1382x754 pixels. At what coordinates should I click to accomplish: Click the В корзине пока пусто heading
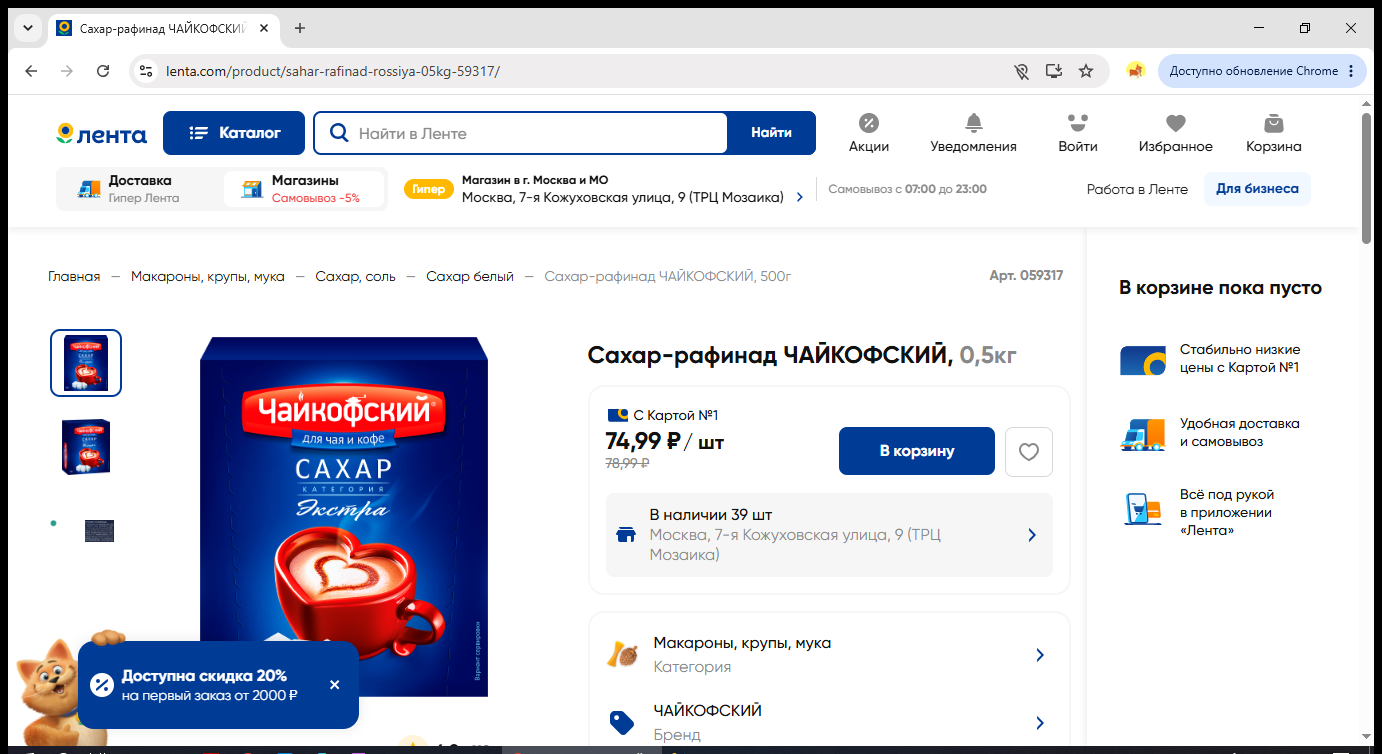tap(1220, 288)
